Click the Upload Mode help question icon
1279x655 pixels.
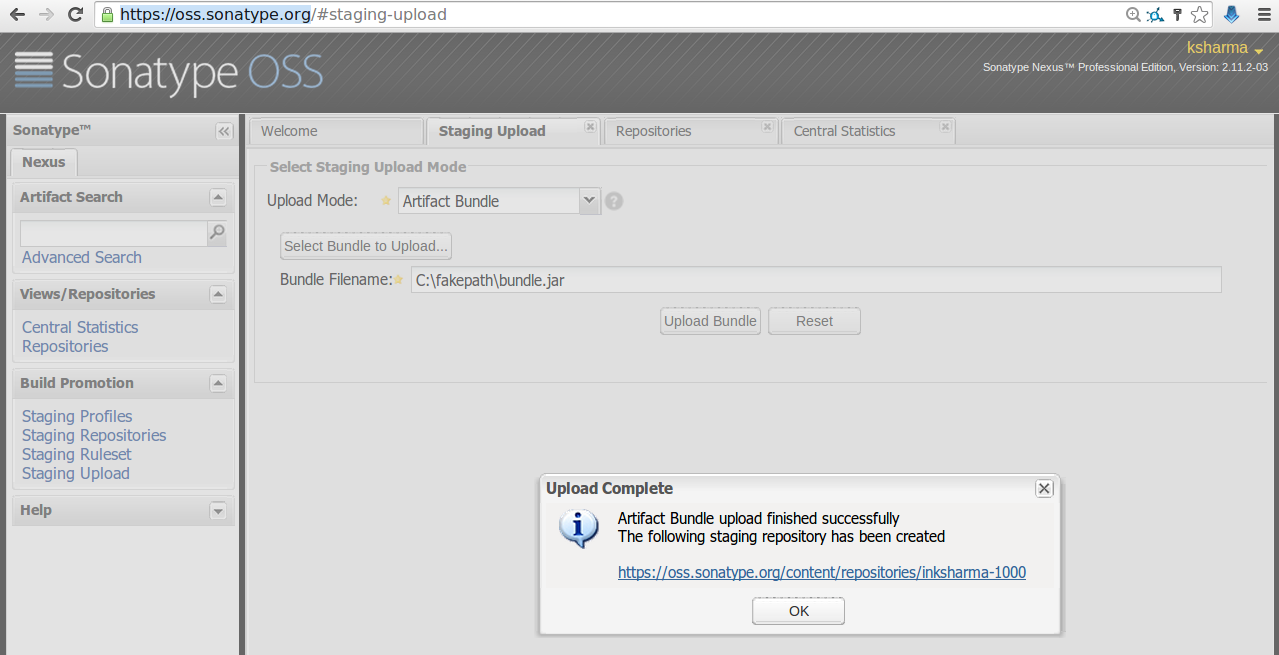tap(614, 201)
